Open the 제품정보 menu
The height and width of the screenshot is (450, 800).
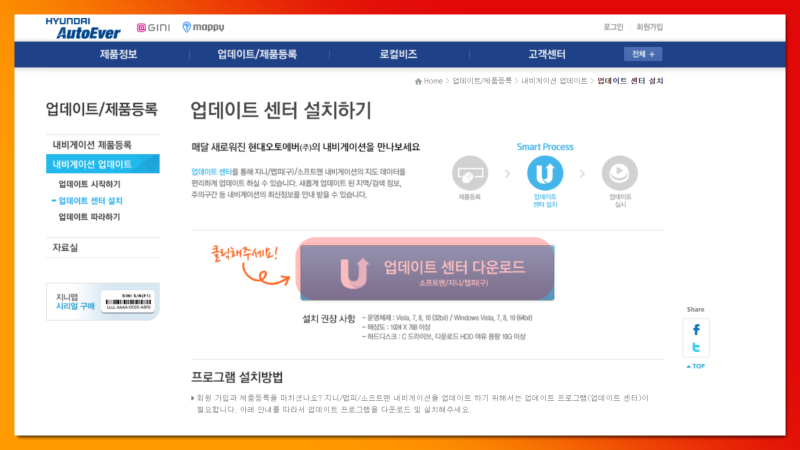coord(118,54)
